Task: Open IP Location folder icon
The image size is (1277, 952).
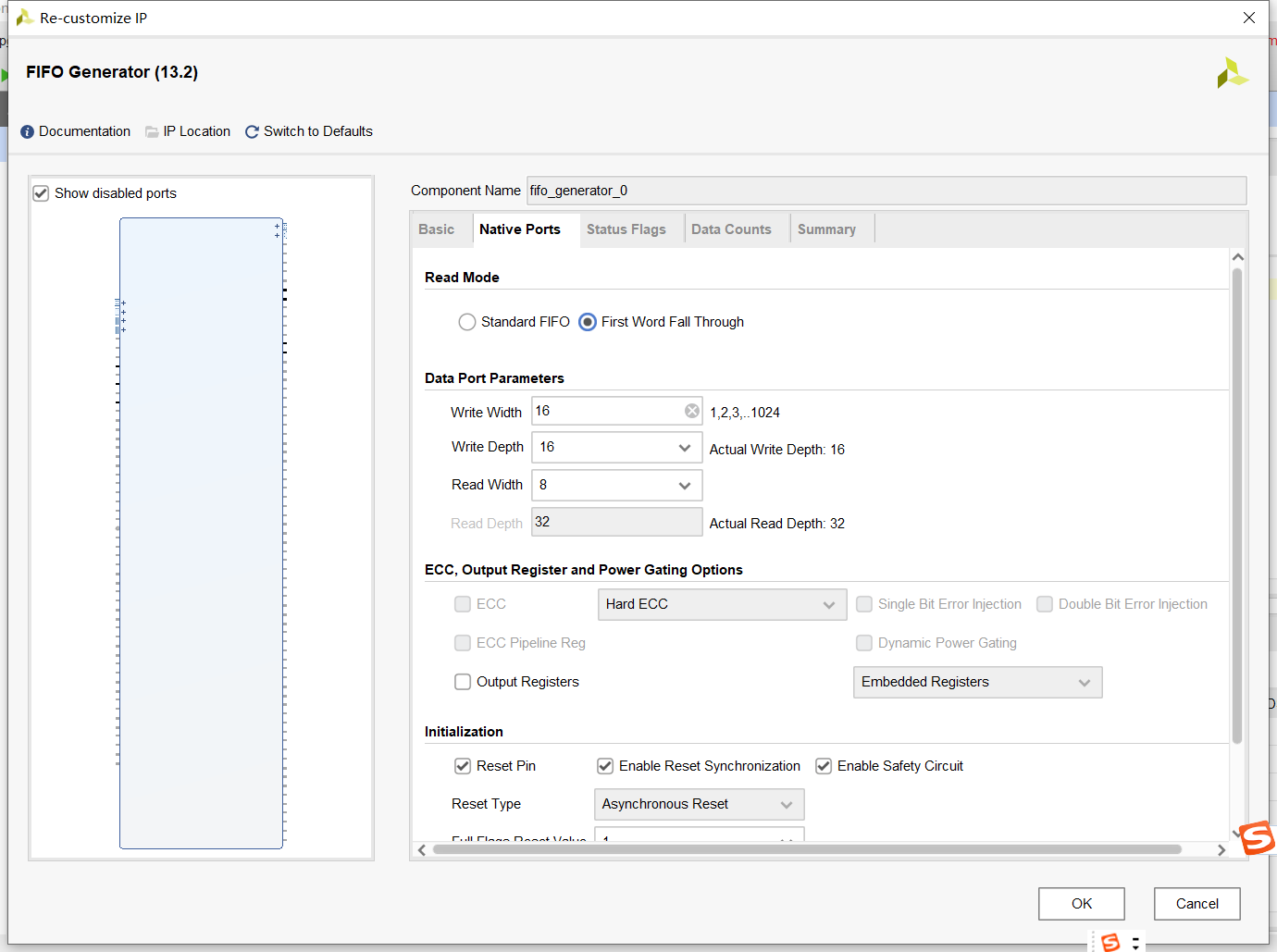Action: [152, 132]
